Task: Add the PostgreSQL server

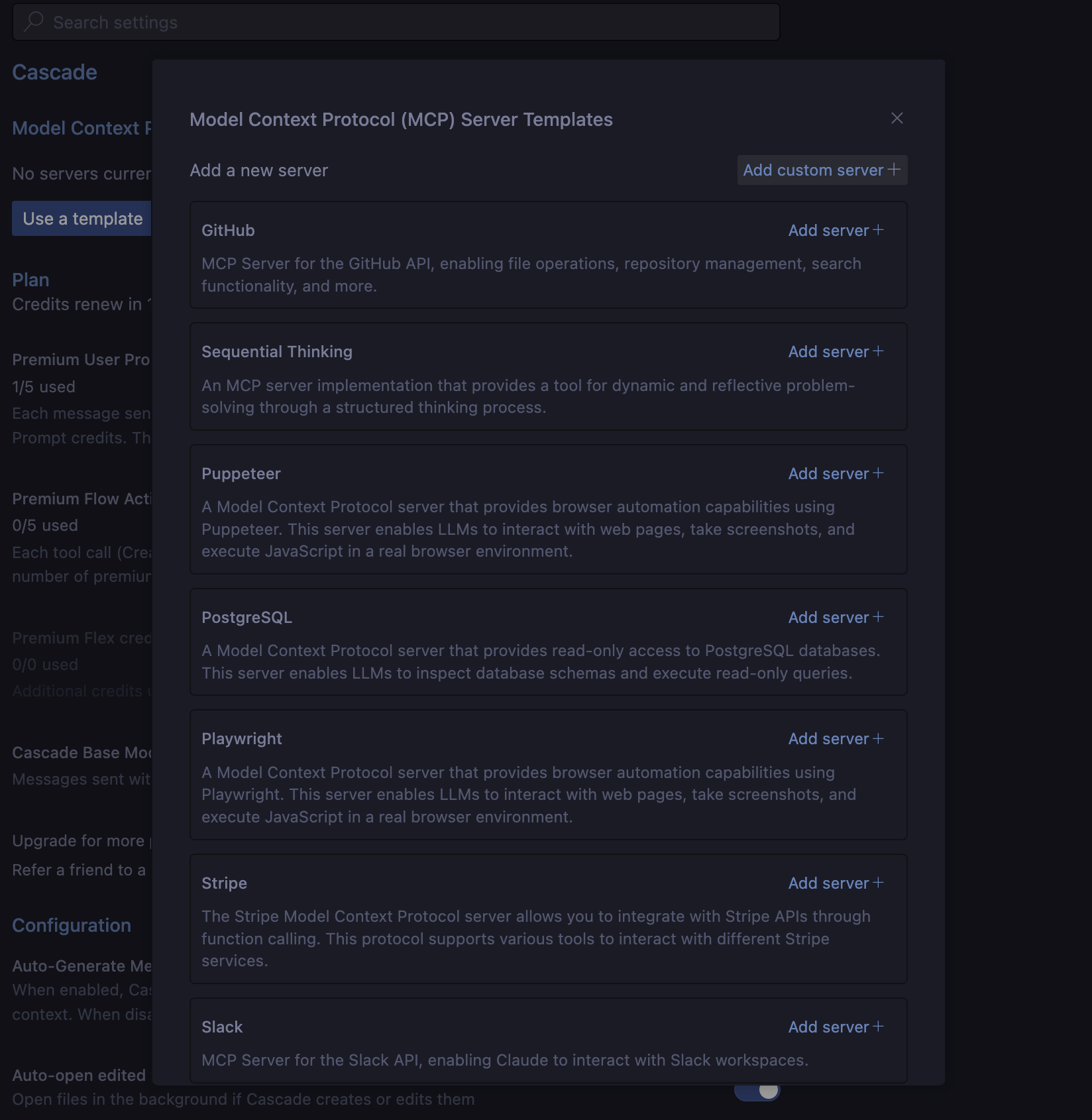Action: [x=836, y=618]
